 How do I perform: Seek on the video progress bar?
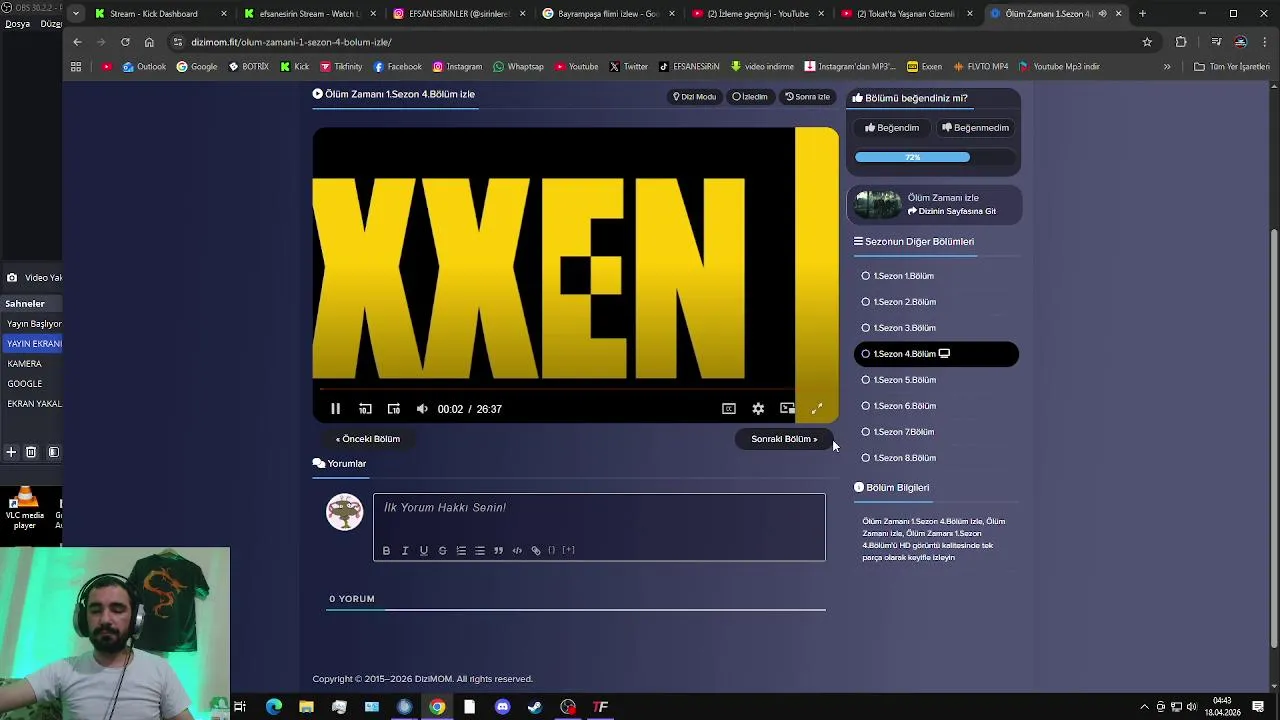(575, 389)
